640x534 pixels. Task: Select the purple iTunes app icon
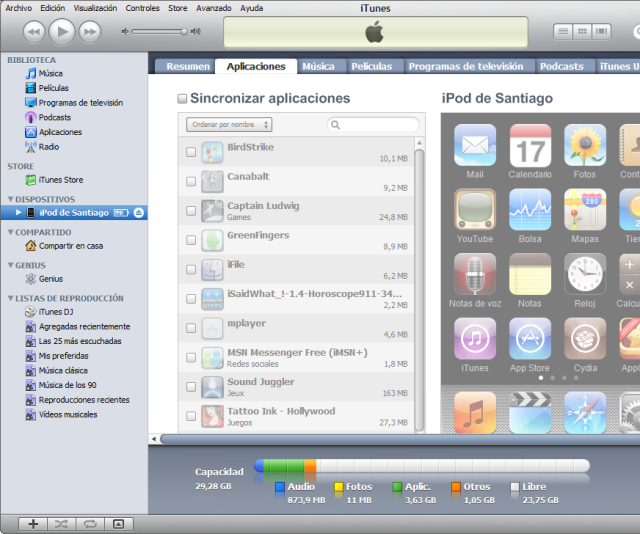pyautogui.click(x=475, y=338)
